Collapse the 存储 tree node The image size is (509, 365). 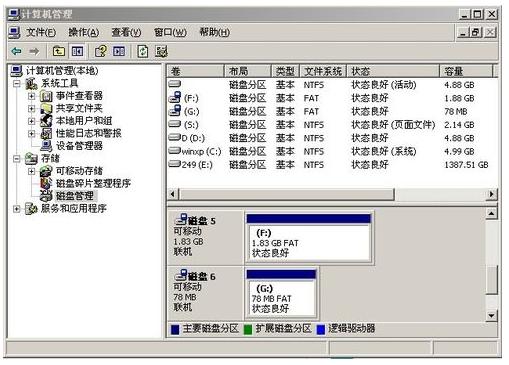[x=16, y=159]
